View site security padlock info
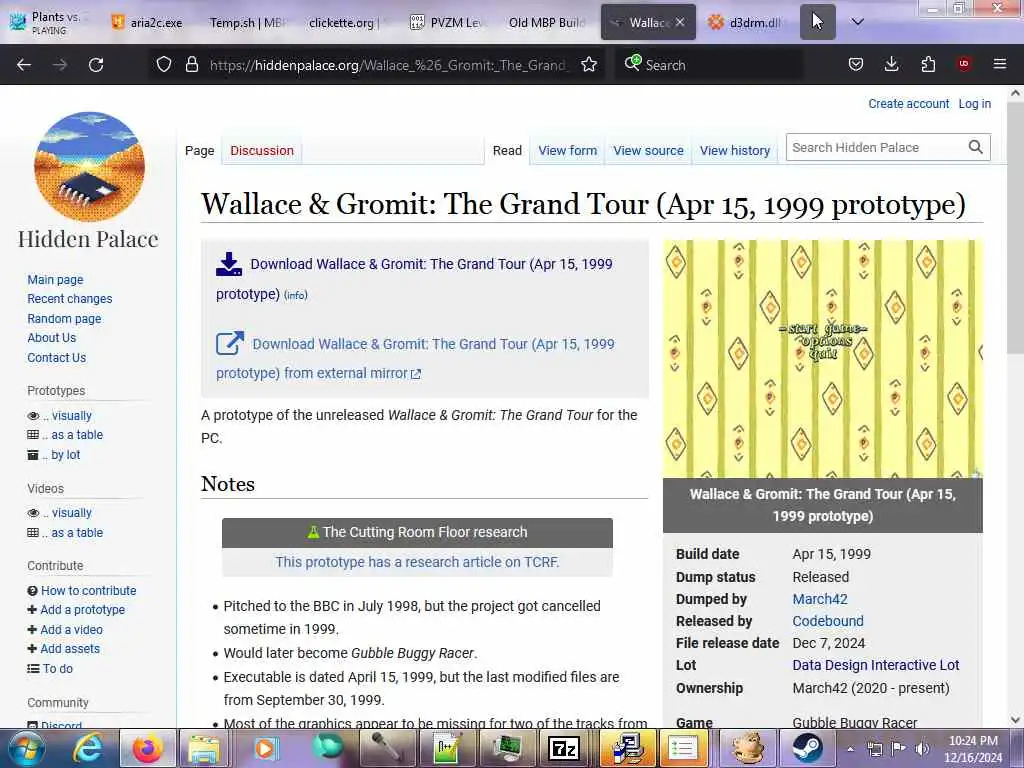 click(191, 65)
